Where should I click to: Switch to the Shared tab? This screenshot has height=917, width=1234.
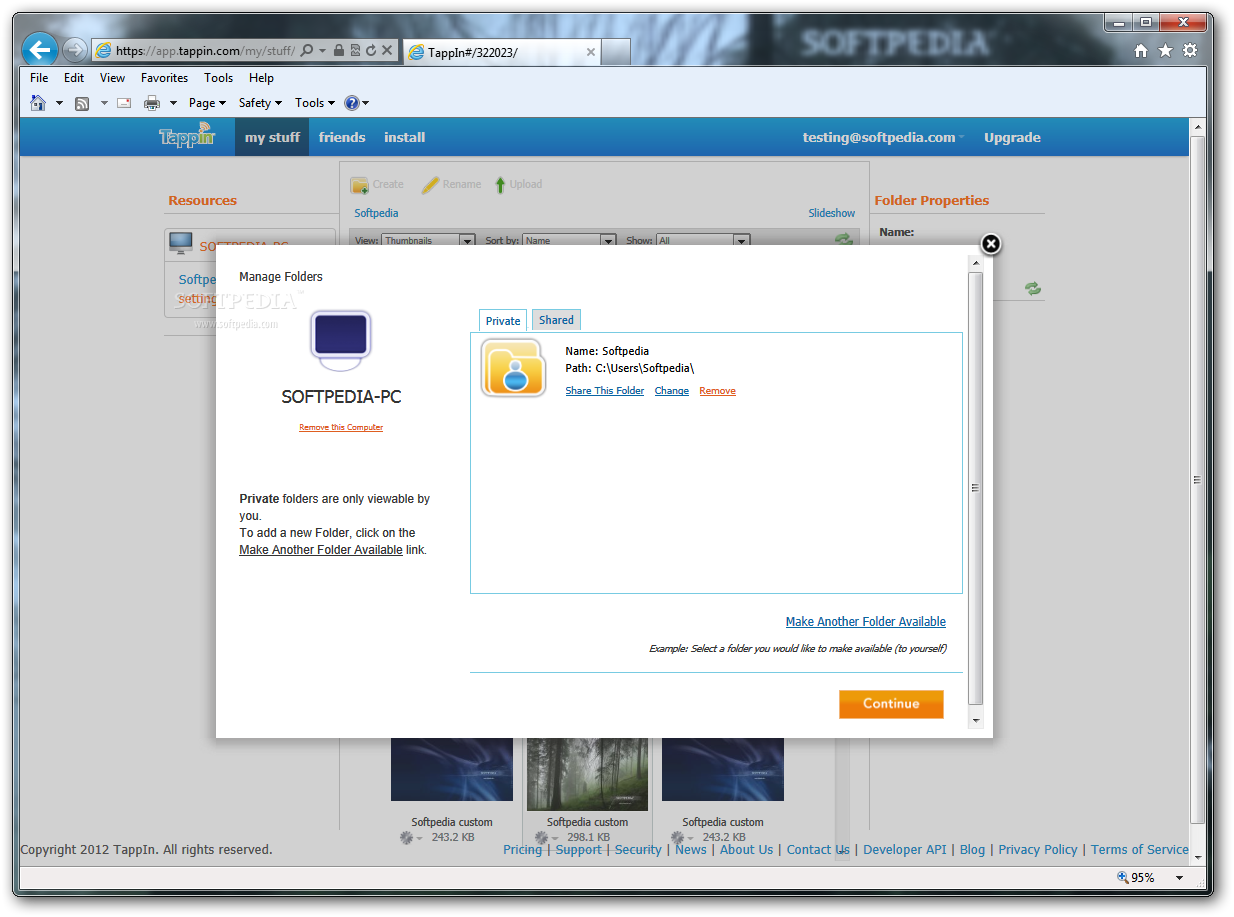[556, 320]
